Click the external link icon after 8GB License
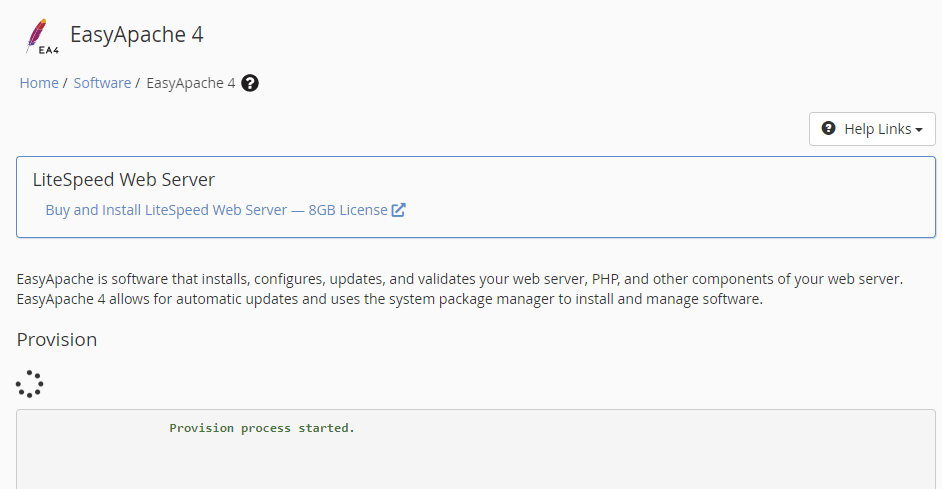Viewport: 942px width, 489px height. click(x=398, y=210)
